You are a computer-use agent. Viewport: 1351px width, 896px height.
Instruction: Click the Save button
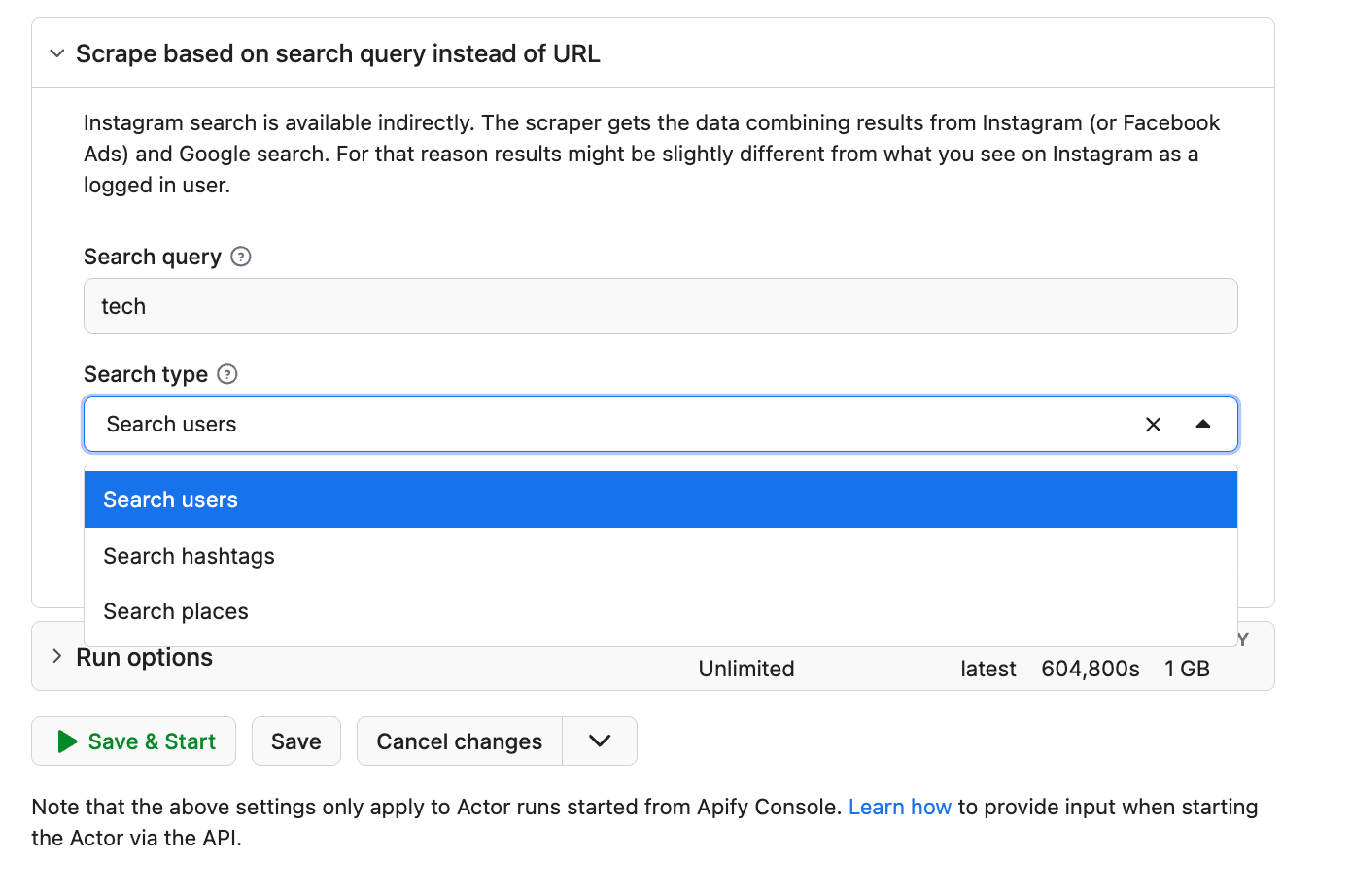pyautogui.click(x=295, y=741)
